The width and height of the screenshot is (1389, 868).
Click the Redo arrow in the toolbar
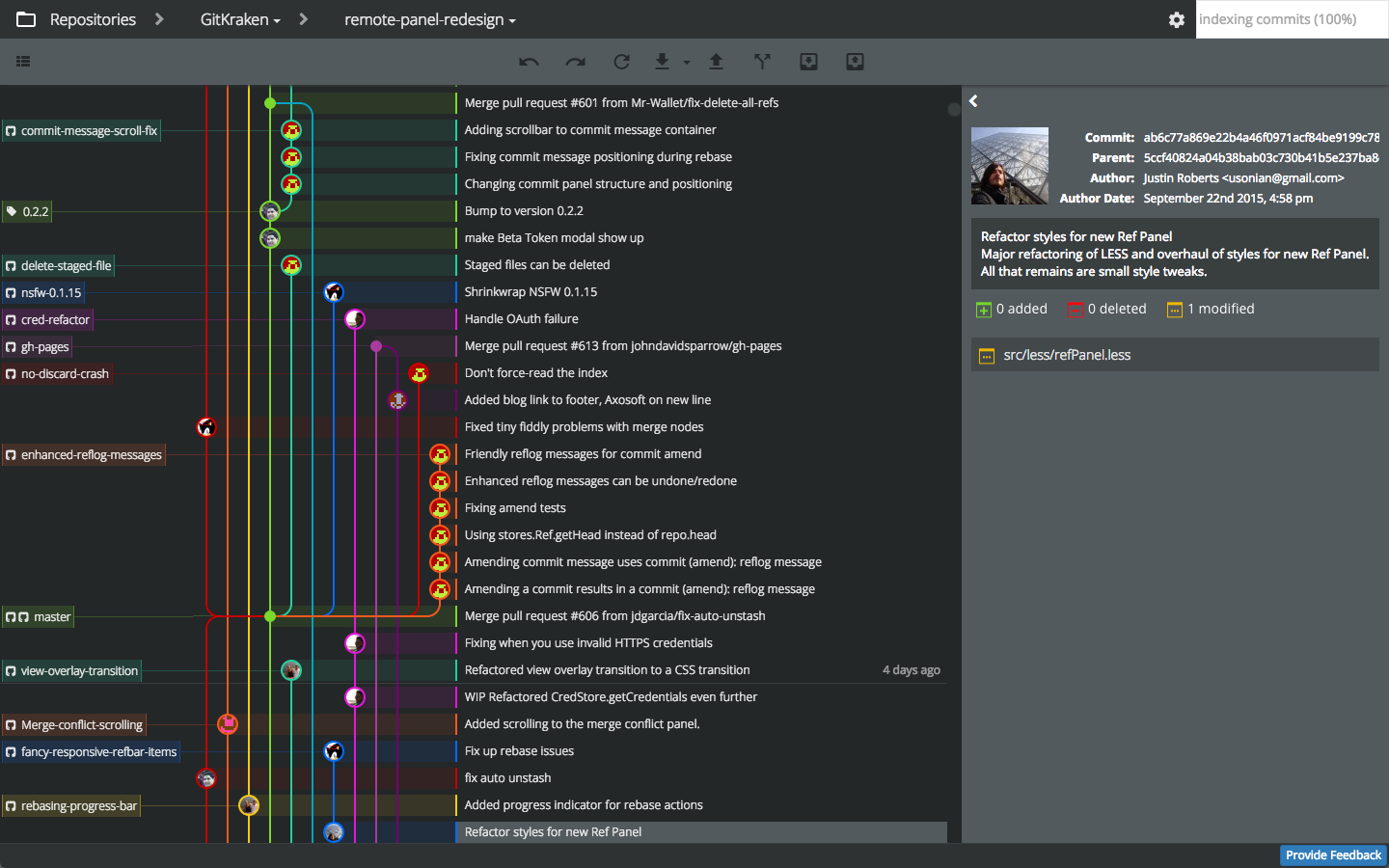tap(575, 62)
